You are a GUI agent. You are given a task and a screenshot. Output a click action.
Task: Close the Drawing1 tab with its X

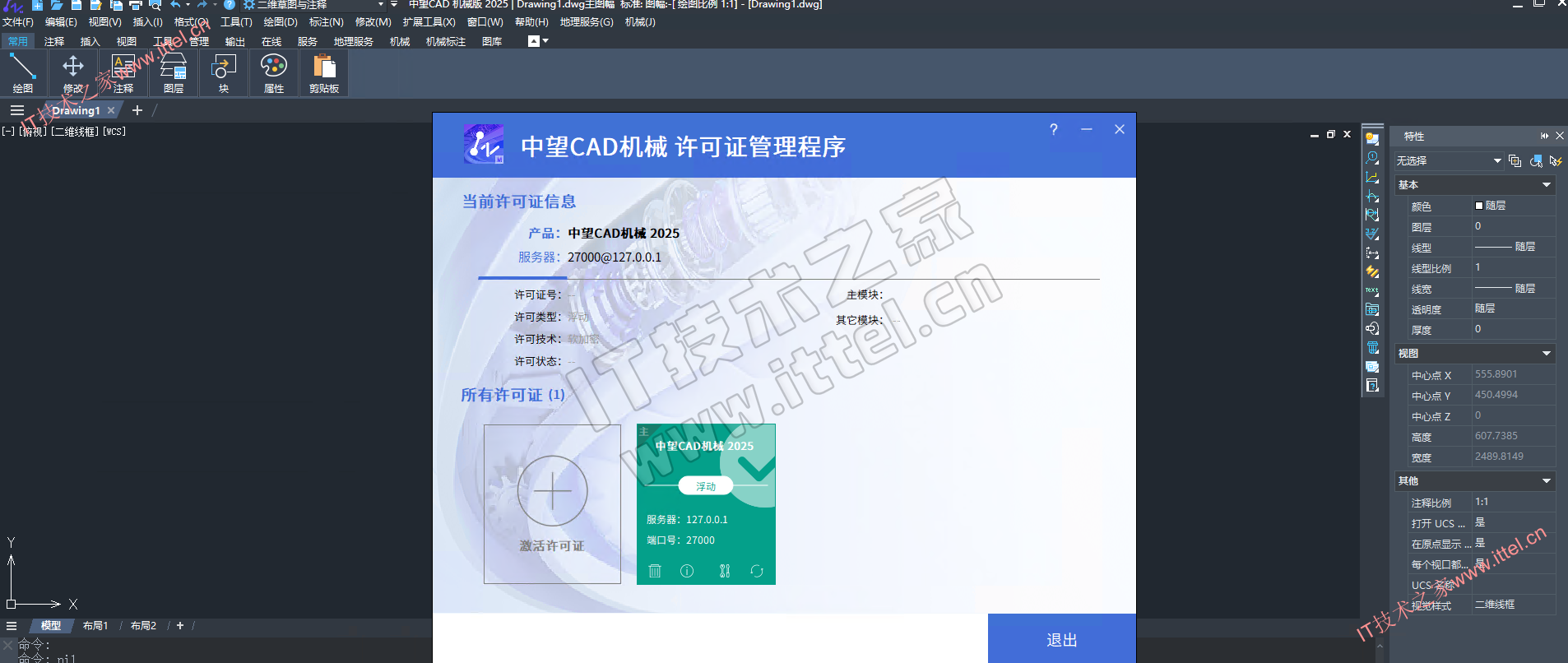coord(111,110)
